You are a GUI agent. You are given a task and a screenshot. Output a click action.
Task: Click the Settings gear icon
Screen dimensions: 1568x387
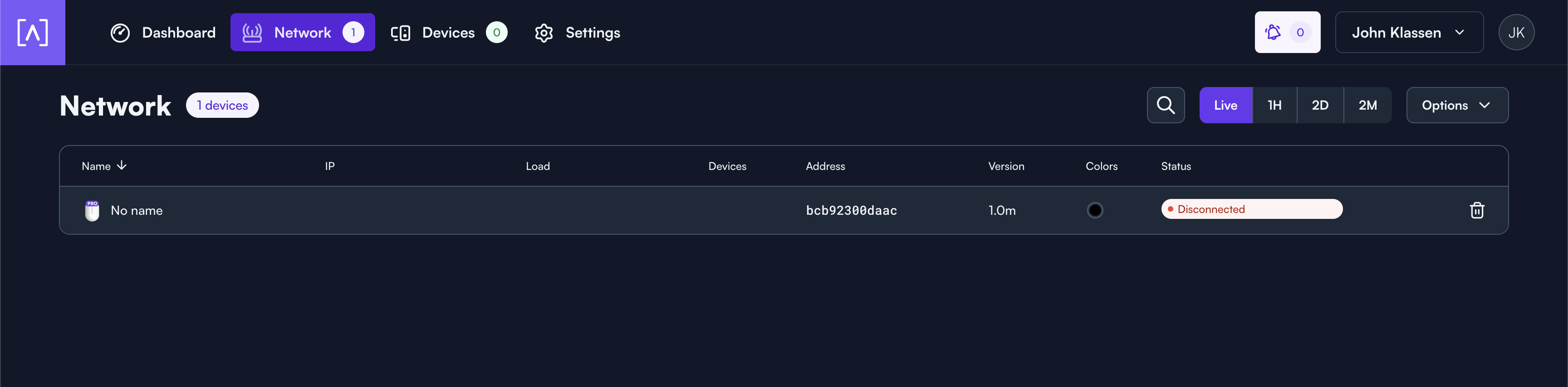point(544,33)
